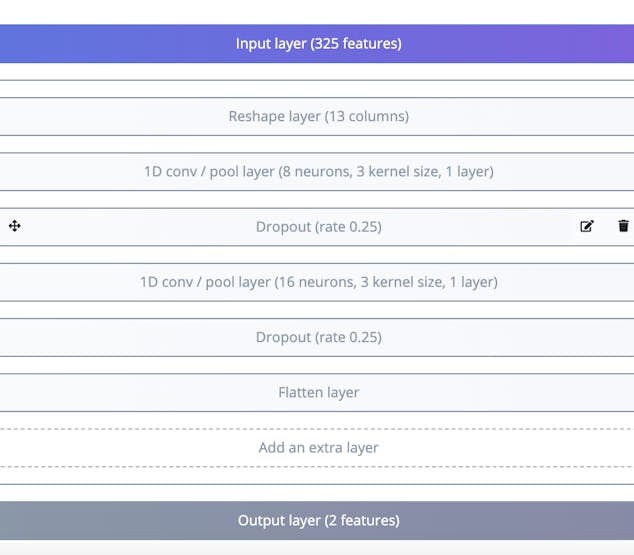Image resolution: width=634 pixels, height=555 pixels.
Task: Delete the first Dropout layer
Action: (x=624, y=226)
